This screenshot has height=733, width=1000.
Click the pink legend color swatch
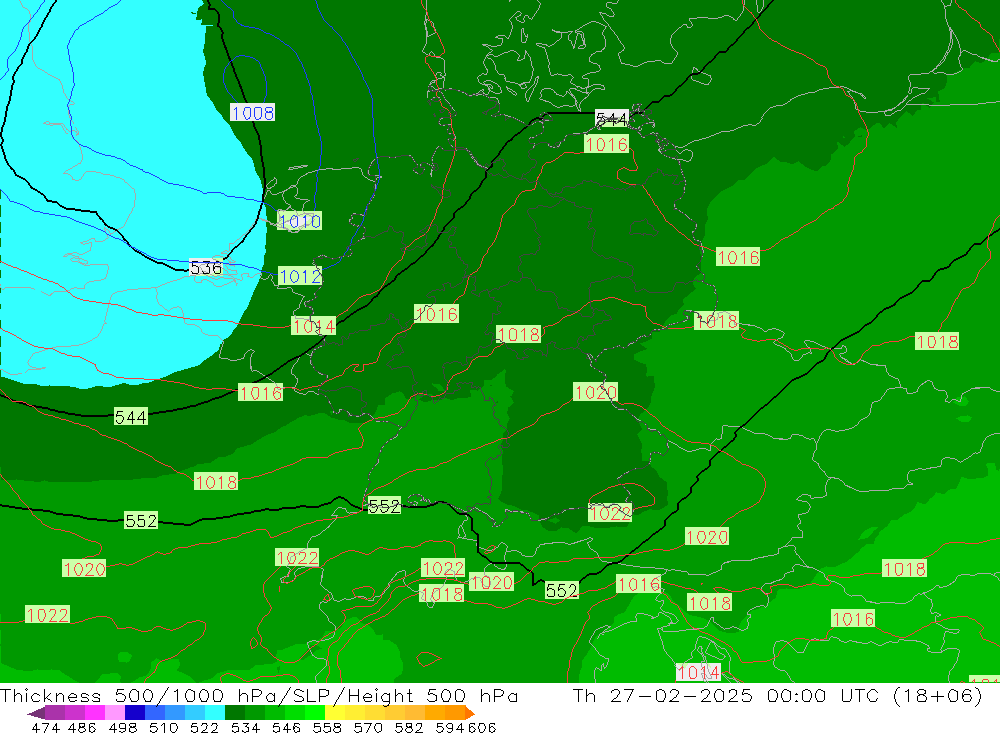point(115,713)
